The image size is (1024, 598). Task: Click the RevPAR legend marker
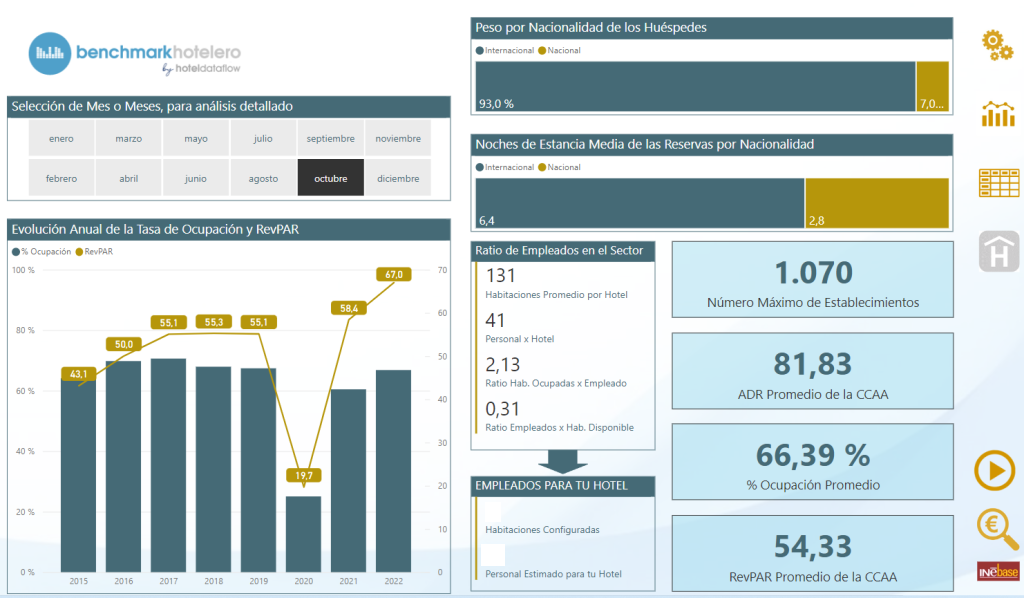point(79,252)
